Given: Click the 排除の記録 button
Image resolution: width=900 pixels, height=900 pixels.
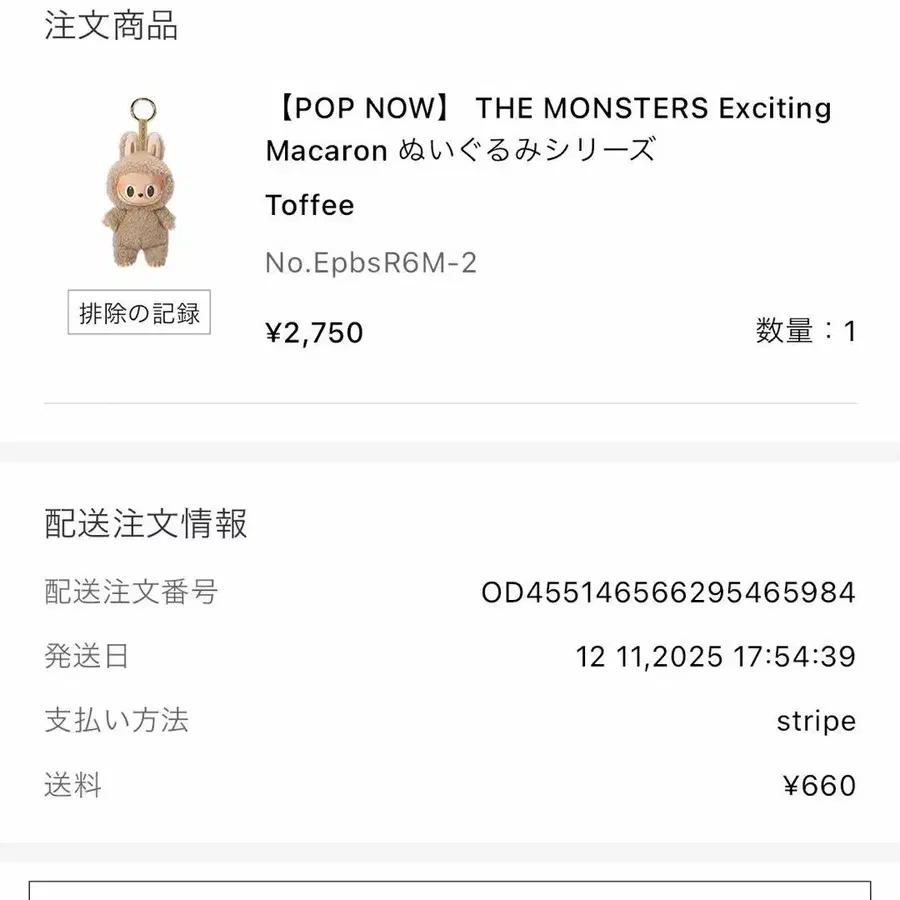Looking at the screenshot, I should pos(139,313).
